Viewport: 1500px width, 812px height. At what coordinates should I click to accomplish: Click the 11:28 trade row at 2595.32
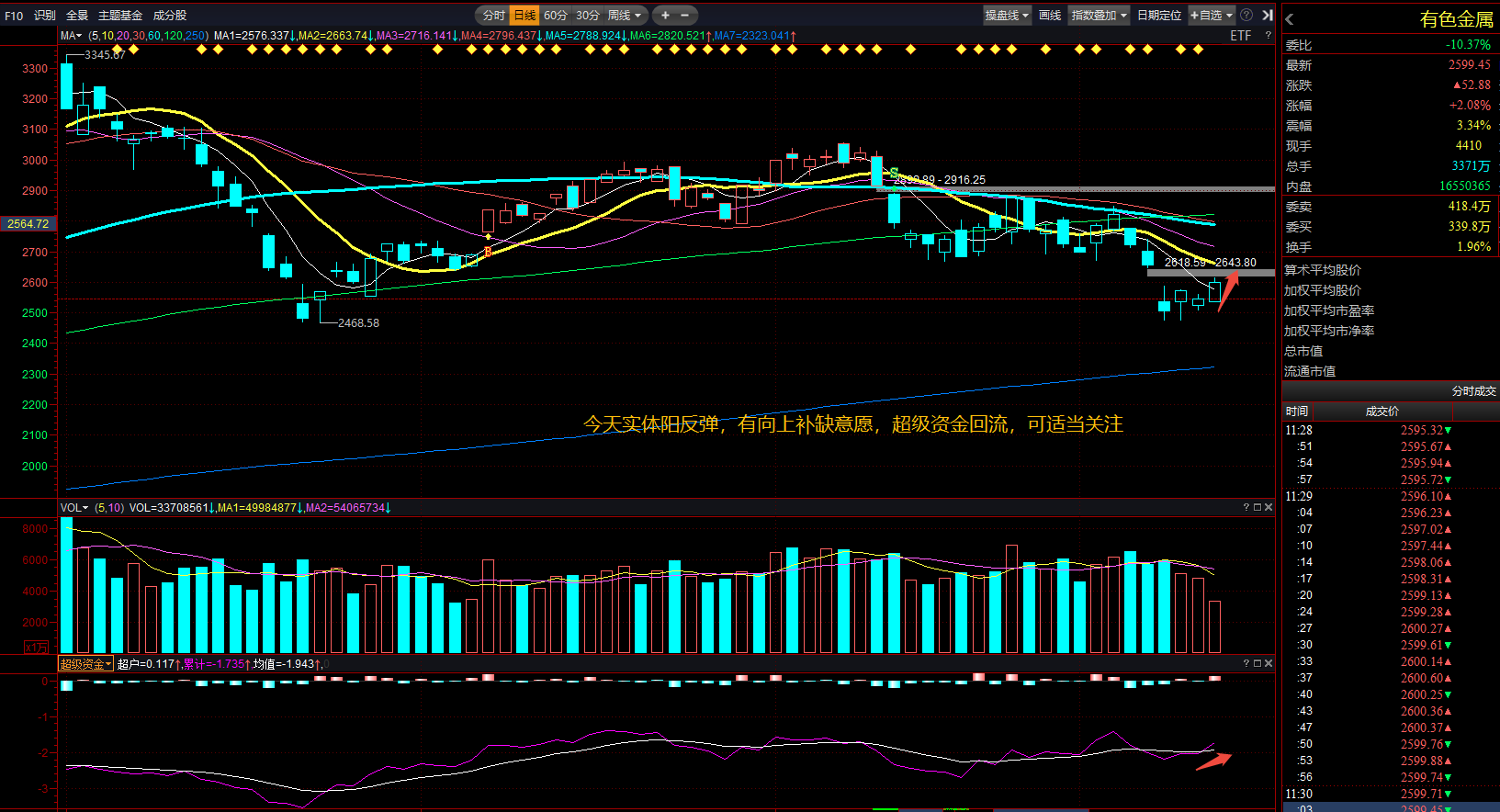coord(1390,430)
